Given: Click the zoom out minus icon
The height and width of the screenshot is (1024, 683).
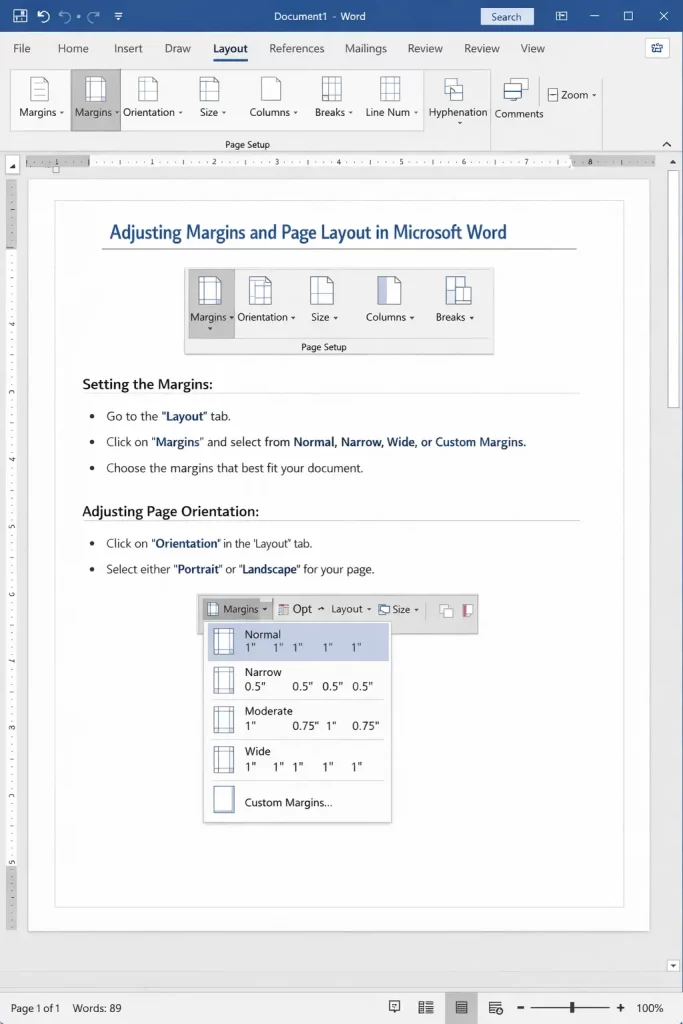Looking at the screenshot, I should (520, 1008).
